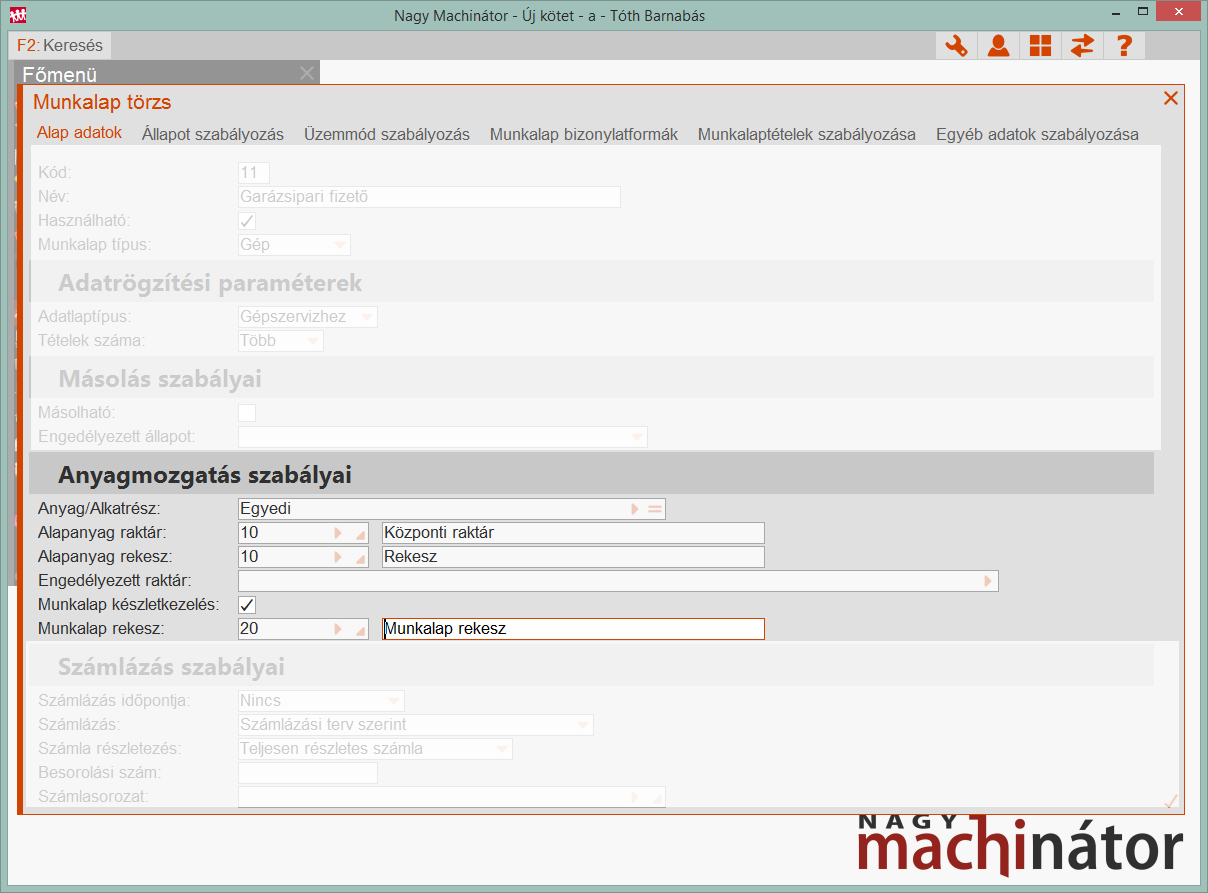Image resolution: width=1208 pixels, height=893 pixels.
Task: Switch to Egyéb adatok szabályozása tab
Action: [x=1037, y=134]
